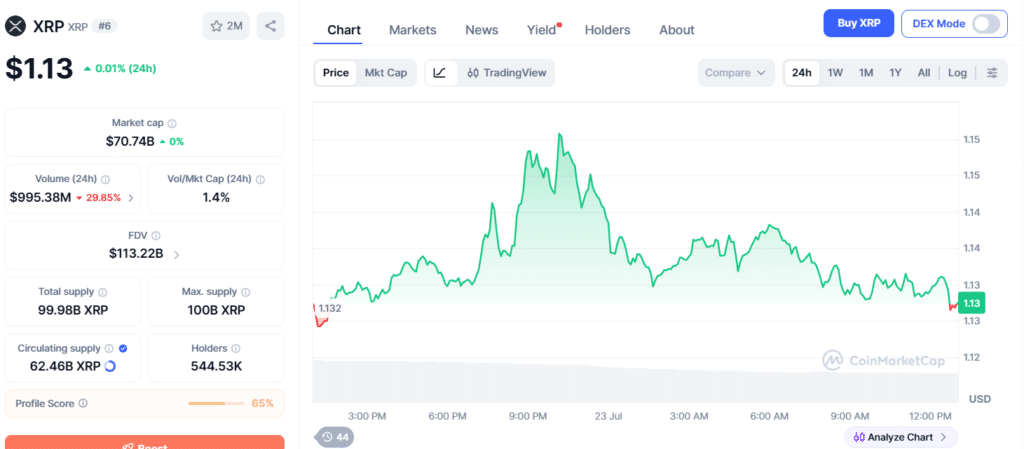Click the 62.46B XRP circulating supply value
This screenshot has height=449, width=1024.
(65, 366)
